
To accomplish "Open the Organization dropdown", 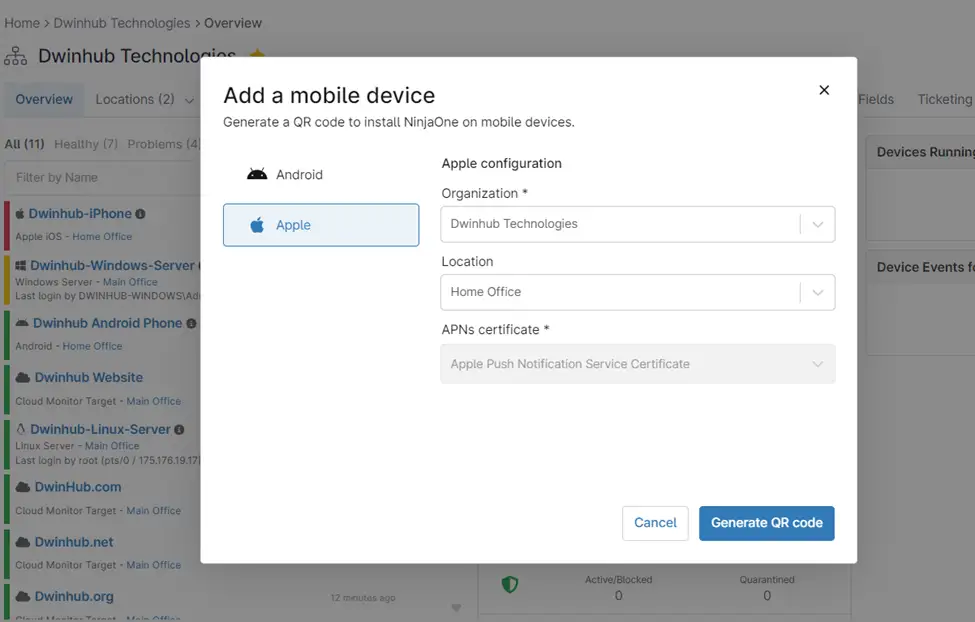I will point(637,224).
